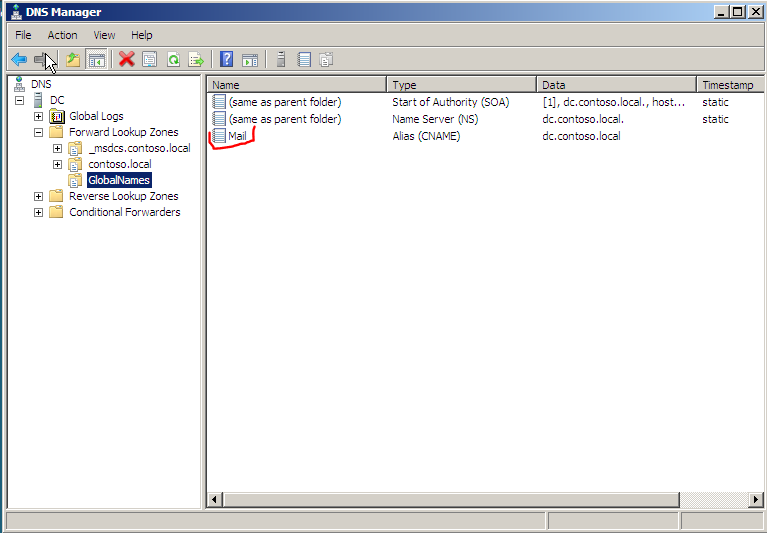Collapse the DC server node

[x=19, y=101]
